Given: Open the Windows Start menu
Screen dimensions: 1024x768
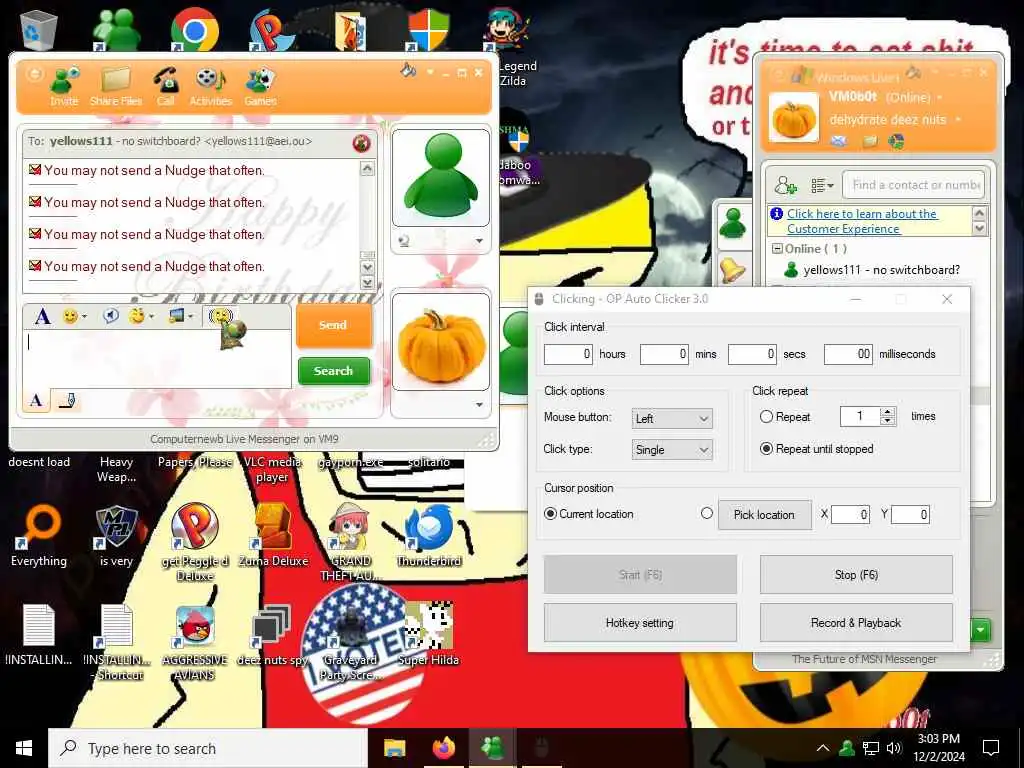Looking at the screenshot, I should 24,748.
